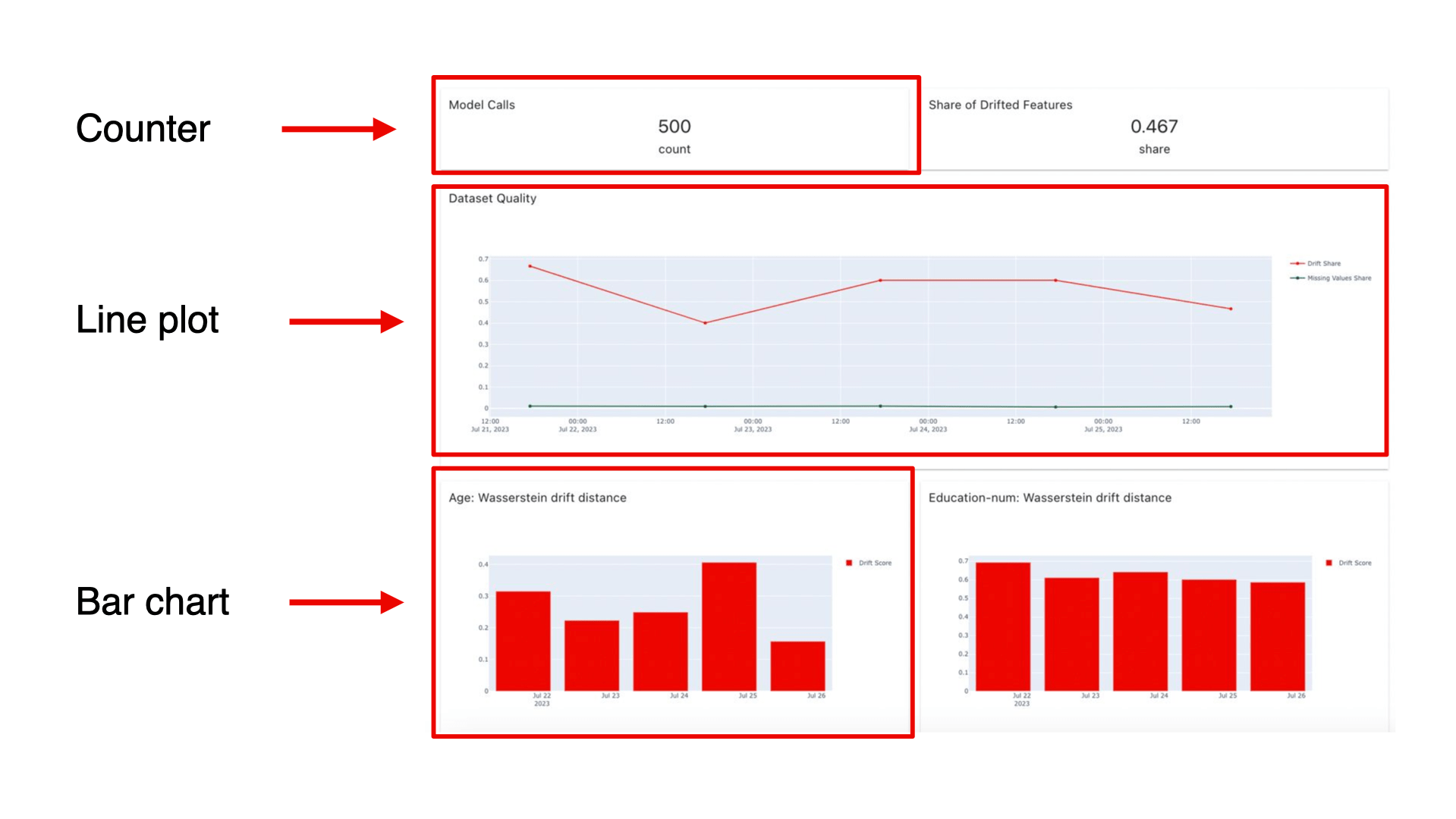Click the Model Calls 500 count value
Screen dimensions: 1456x819
tap(674, 127)
